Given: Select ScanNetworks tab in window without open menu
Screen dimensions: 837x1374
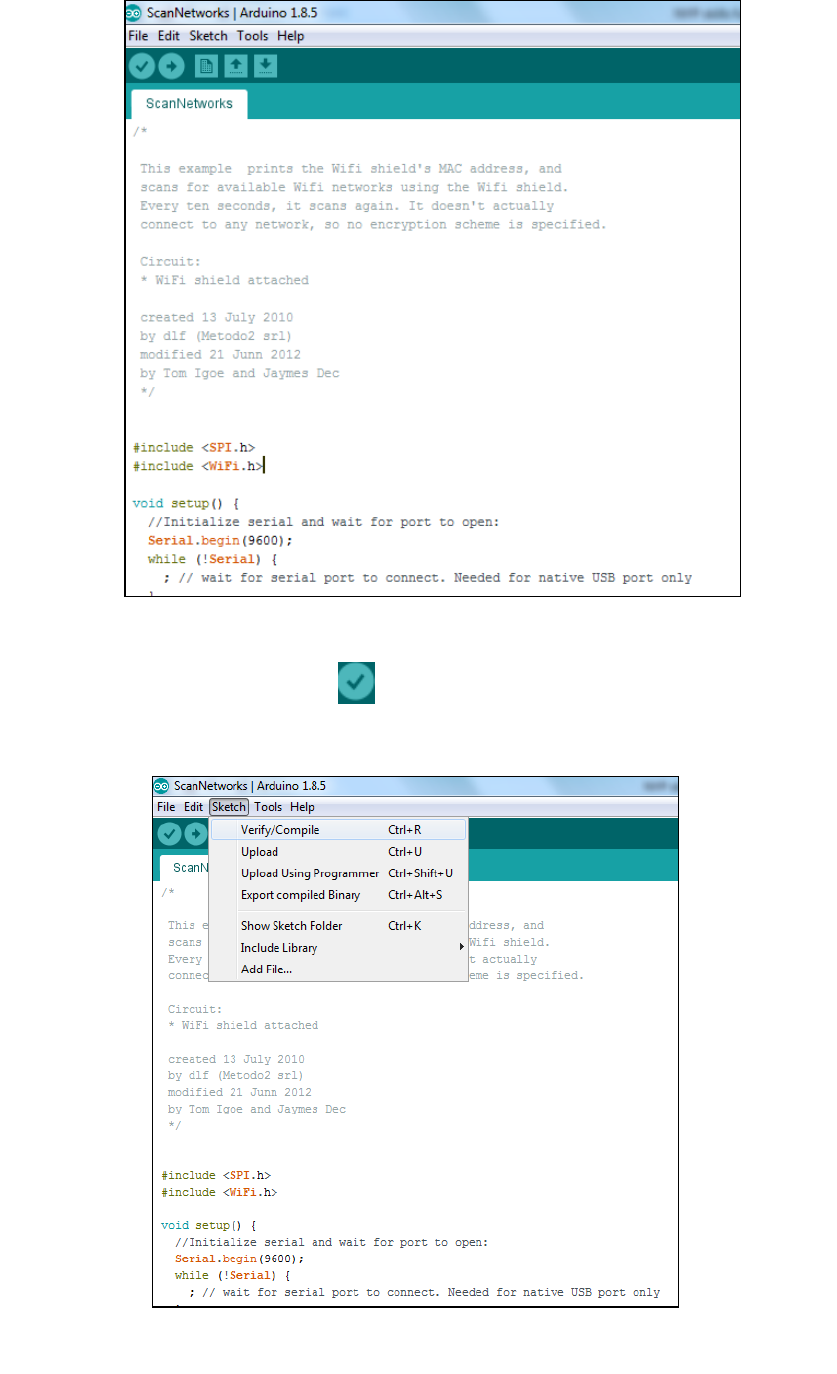Looking at the screenshot, I should pos(189,103).
